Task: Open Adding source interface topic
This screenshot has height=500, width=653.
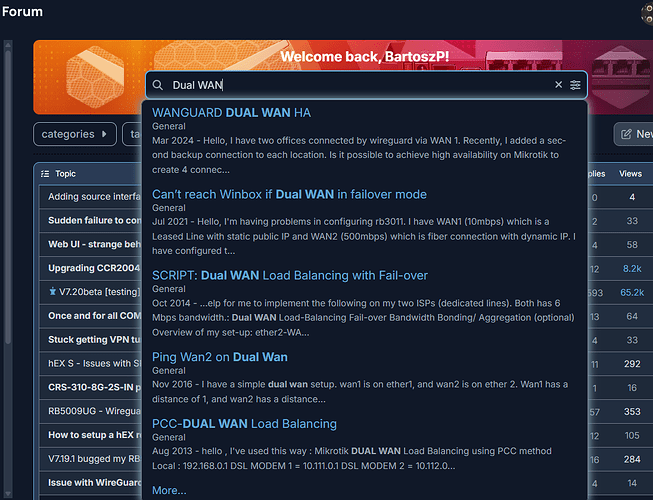Action: [x=95, y=197]
